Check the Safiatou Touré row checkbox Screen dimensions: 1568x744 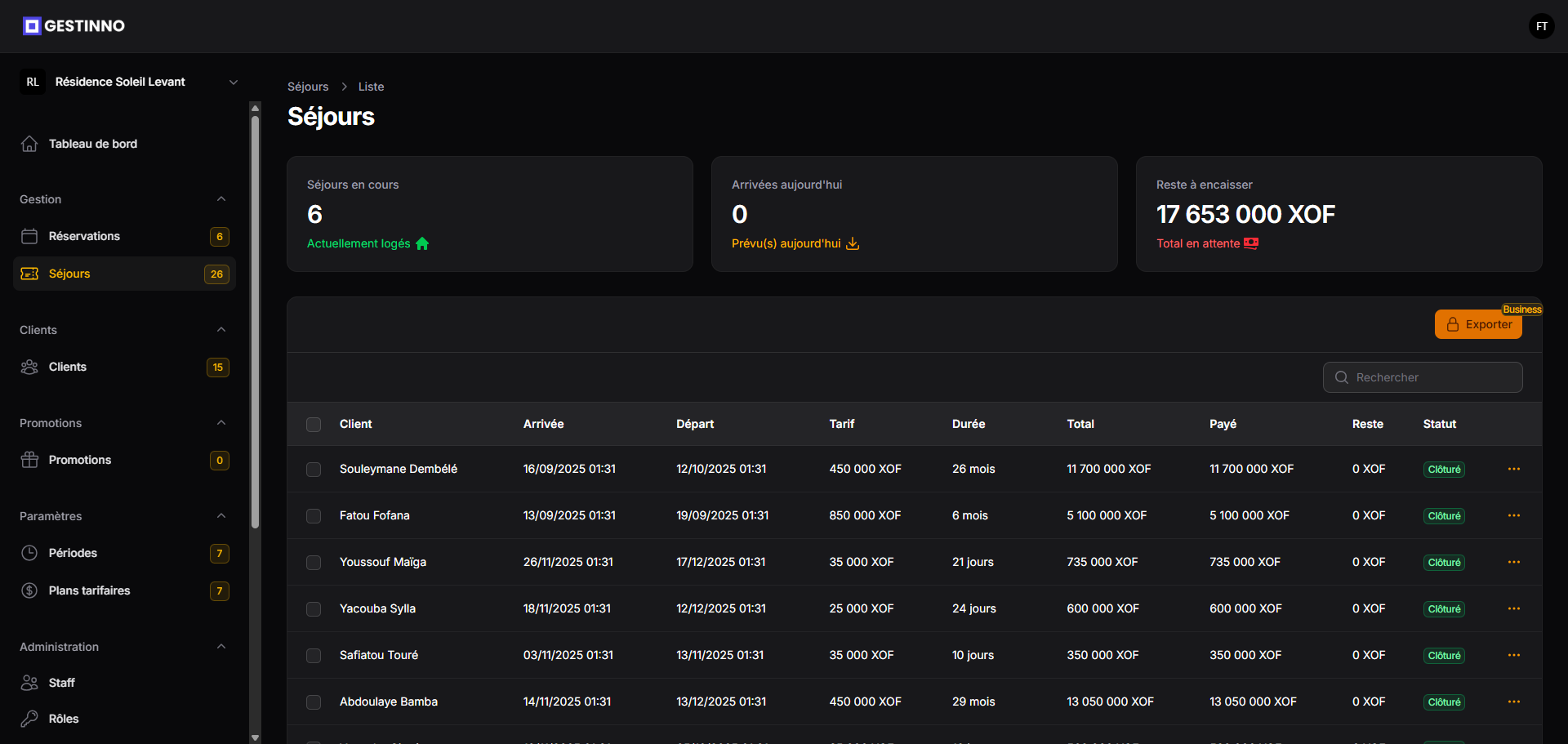[314, 656]
